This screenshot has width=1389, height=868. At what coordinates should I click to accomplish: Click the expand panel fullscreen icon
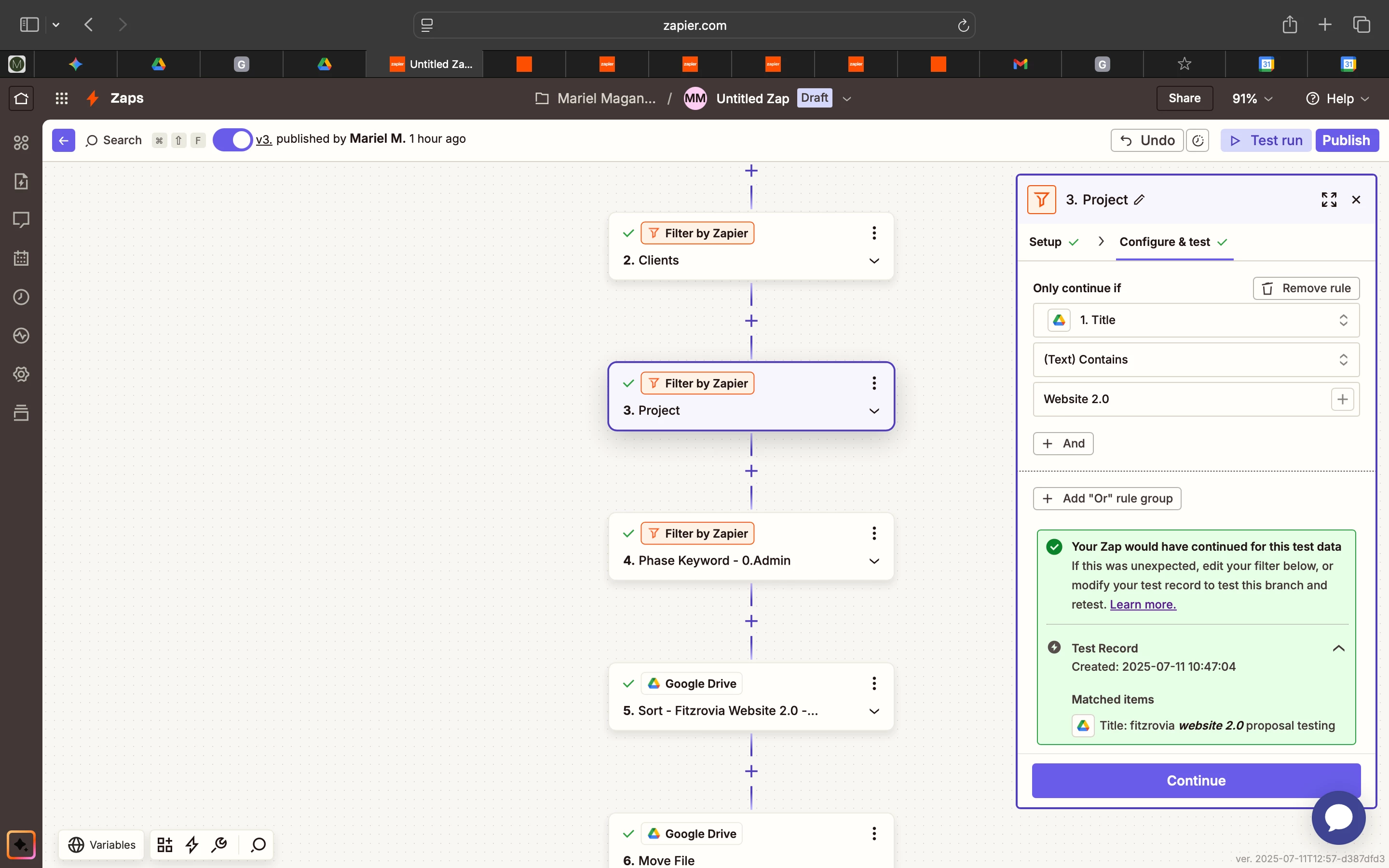pos(1329,200)
